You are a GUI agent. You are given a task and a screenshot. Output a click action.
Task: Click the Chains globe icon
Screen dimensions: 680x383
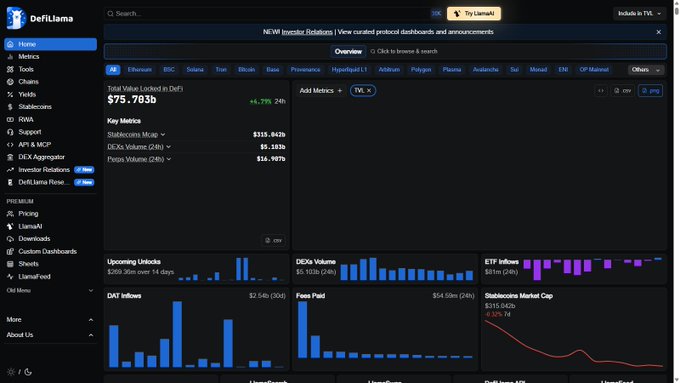pos(10,82)
